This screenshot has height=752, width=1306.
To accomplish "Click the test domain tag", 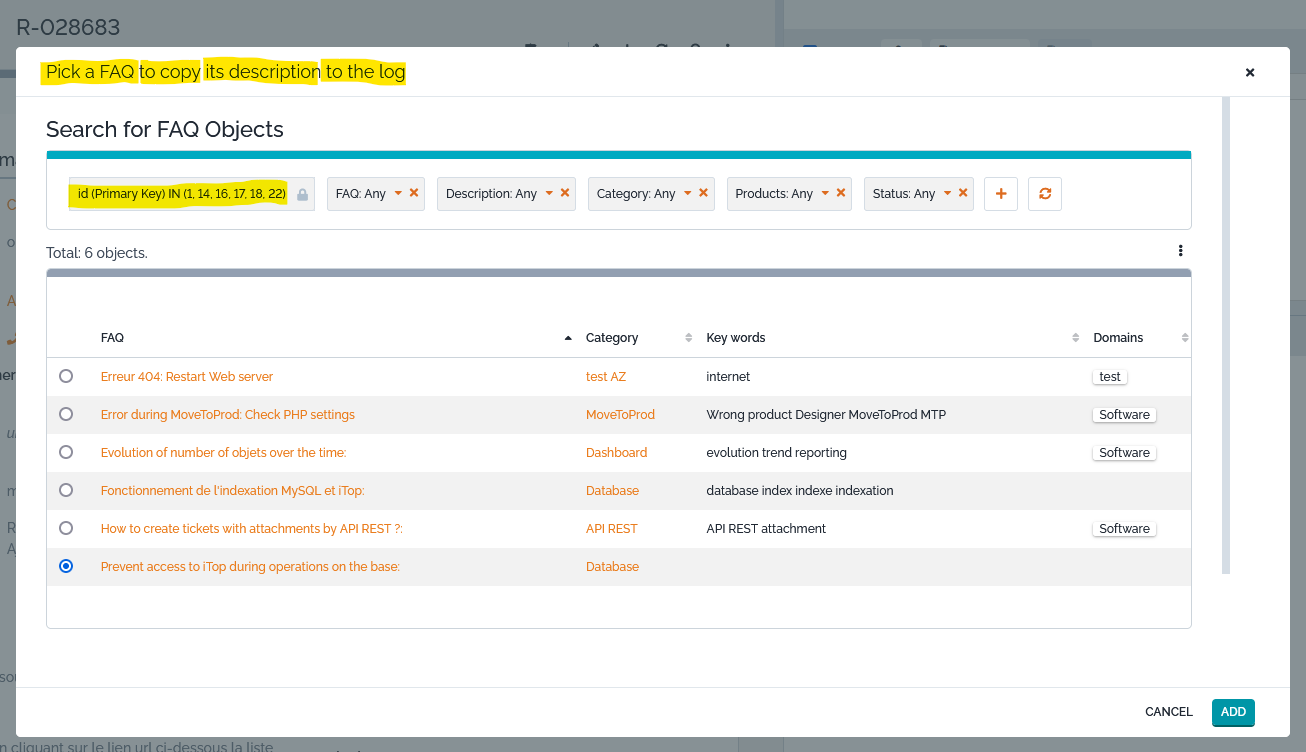I will click(1110, 377).
